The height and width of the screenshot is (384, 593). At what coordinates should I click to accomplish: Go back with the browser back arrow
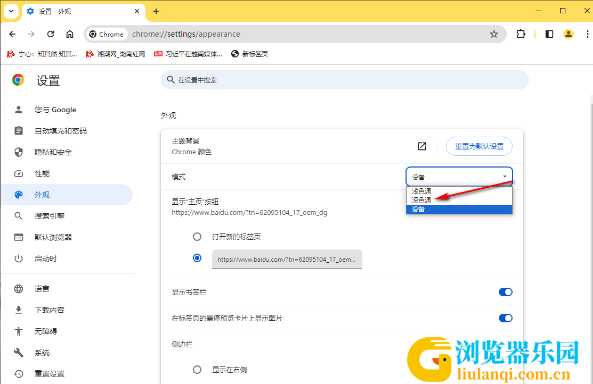tap(12, 34)
